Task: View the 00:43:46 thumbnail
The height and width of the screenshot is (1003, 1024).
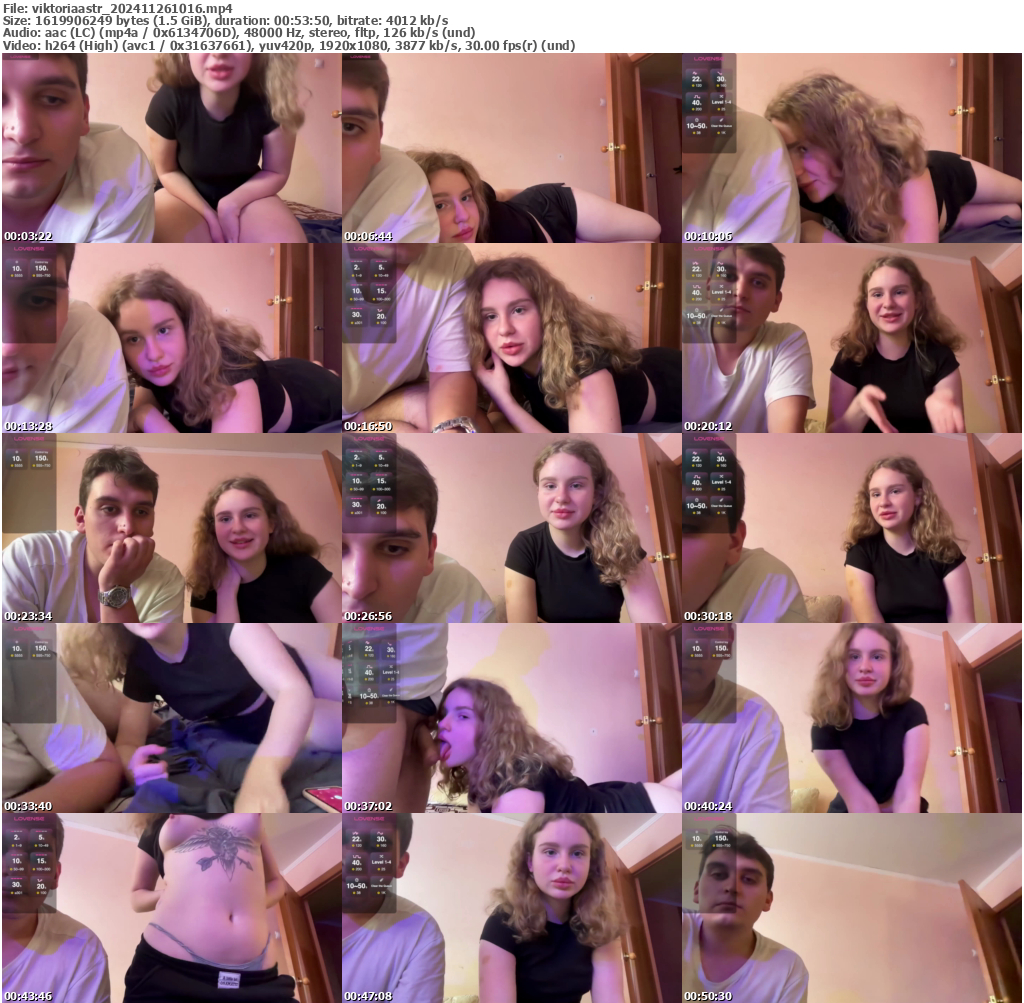Action: click(x=170, y=905)
